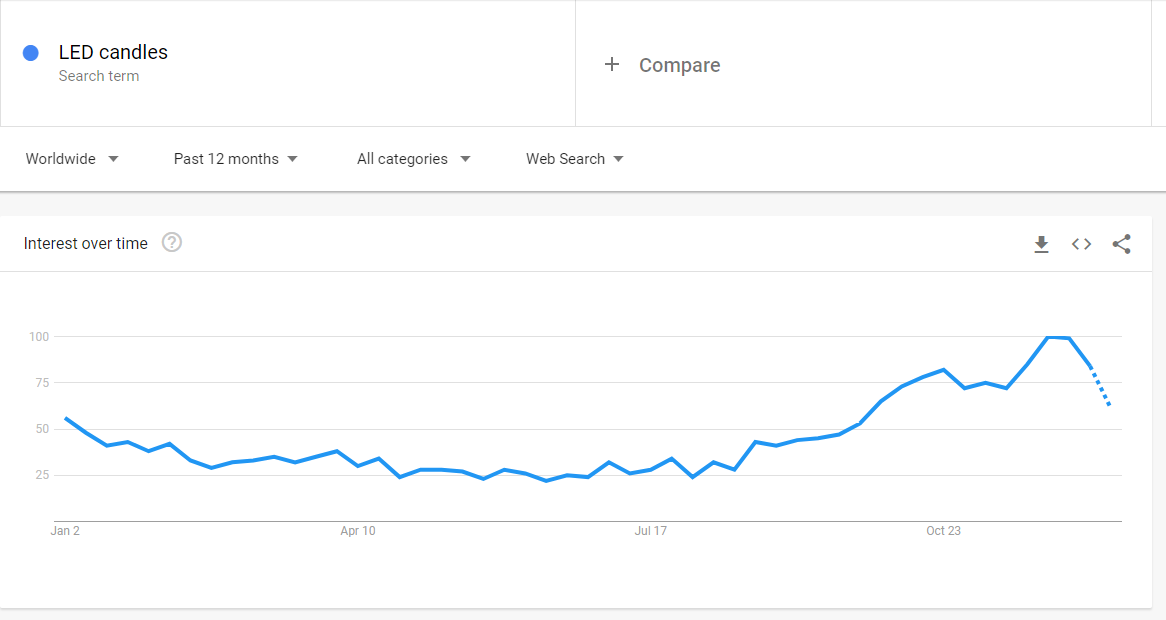1166x620 pixels.
Task: Expand the Worldwide region dropdown
Action: [72, 159]
